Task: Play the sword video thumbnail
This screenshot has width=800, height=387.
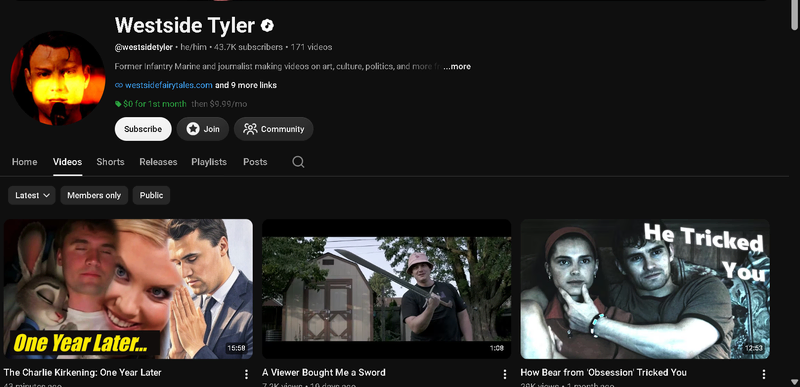Action: tap(386, 289)
